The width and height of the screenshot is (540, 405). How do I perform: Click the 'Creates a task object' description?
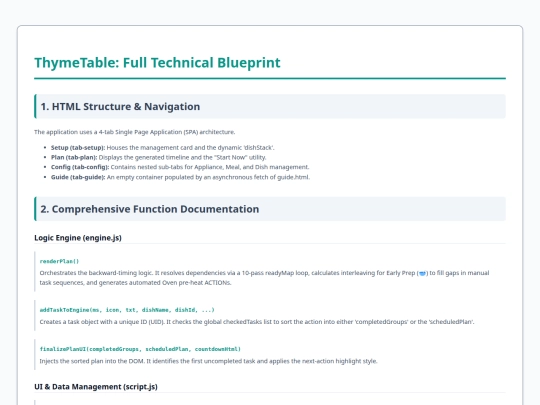tap(257, 322)
